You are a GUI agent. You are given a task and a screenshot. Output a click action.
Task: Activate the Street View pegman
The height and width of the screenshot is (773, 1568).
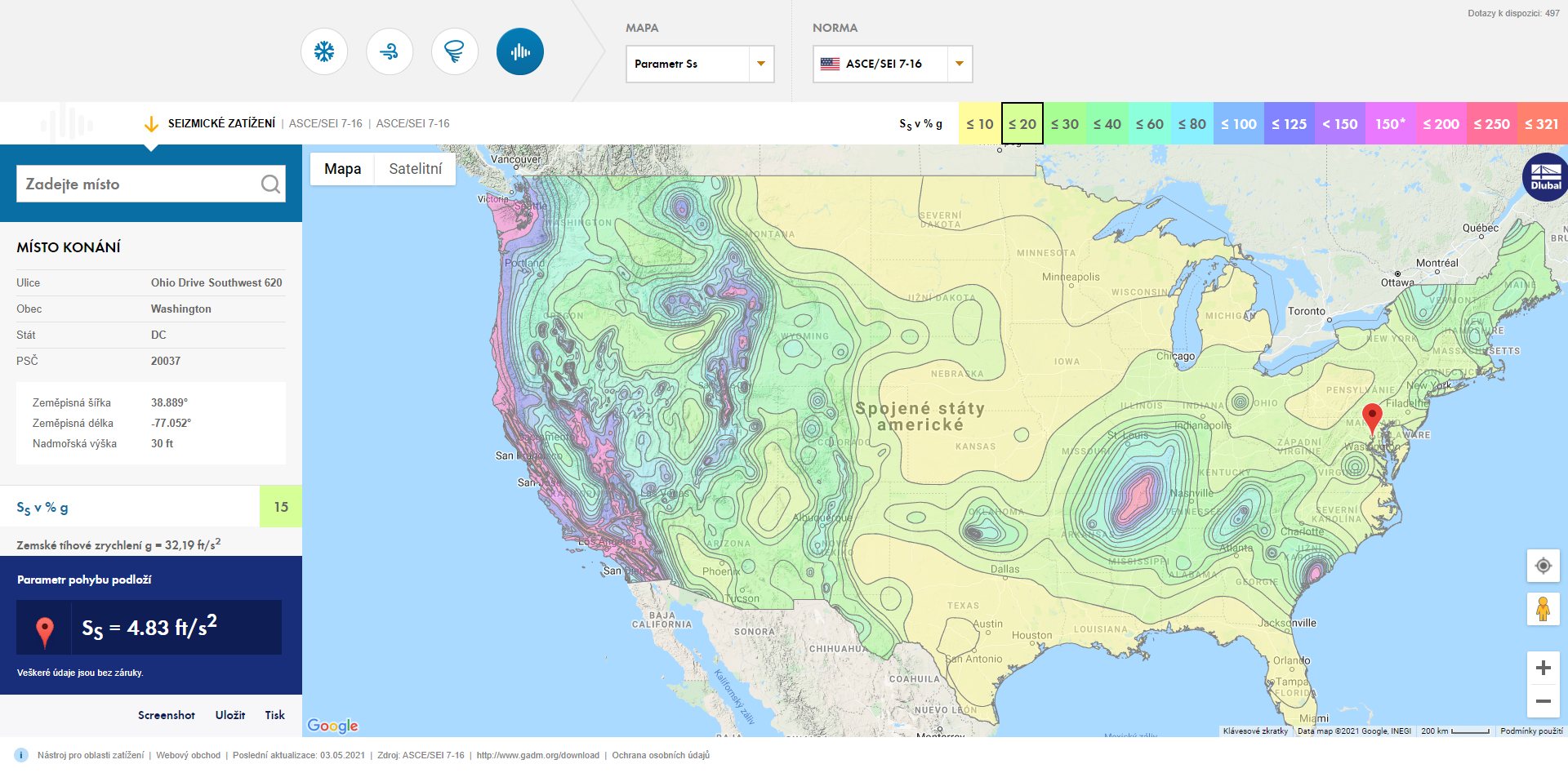[1543, 609]
